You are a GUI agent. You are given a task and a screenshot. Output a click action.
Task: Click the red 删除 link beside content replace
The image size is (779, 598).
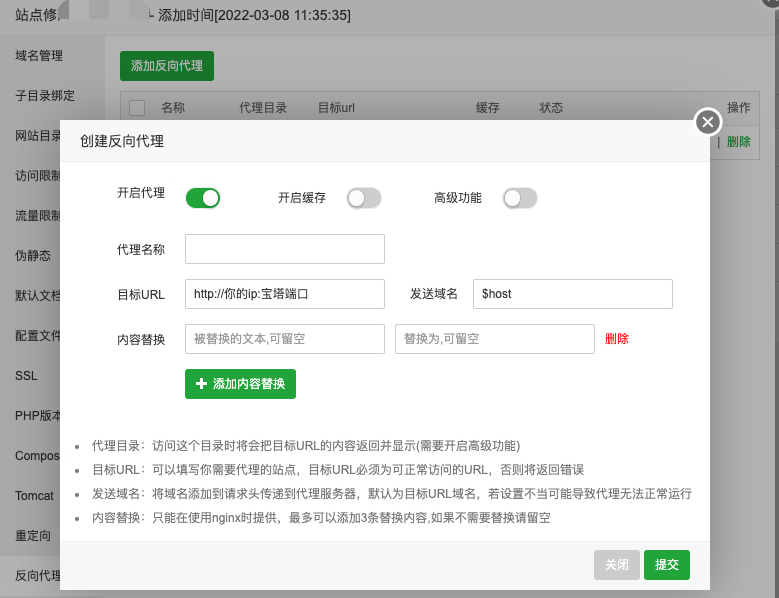(617, 339)
